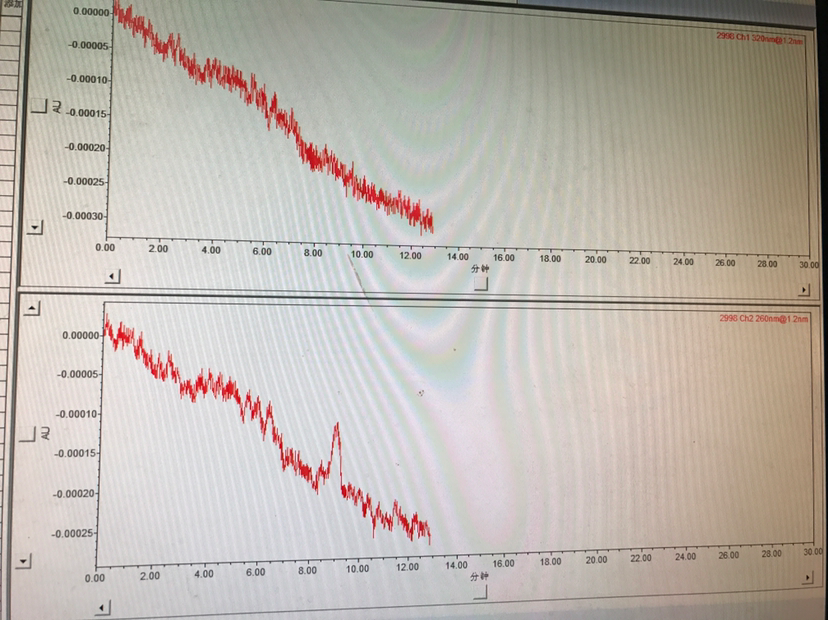Click the right scroll arrow under the 260nm plot

click(807, 578)
